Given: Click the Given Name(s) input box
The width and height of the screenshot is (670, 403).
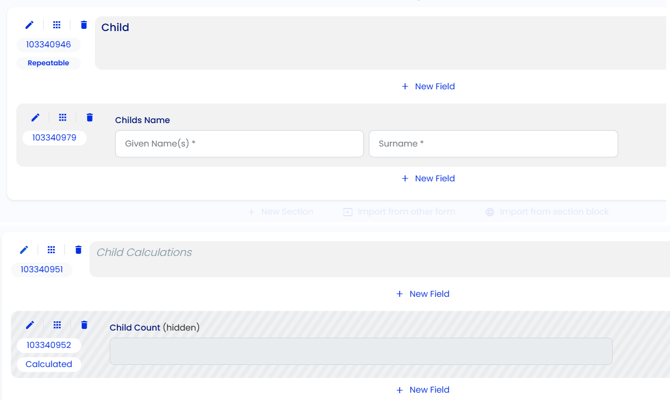Looking at the screenshot, I should coord(239,144).
